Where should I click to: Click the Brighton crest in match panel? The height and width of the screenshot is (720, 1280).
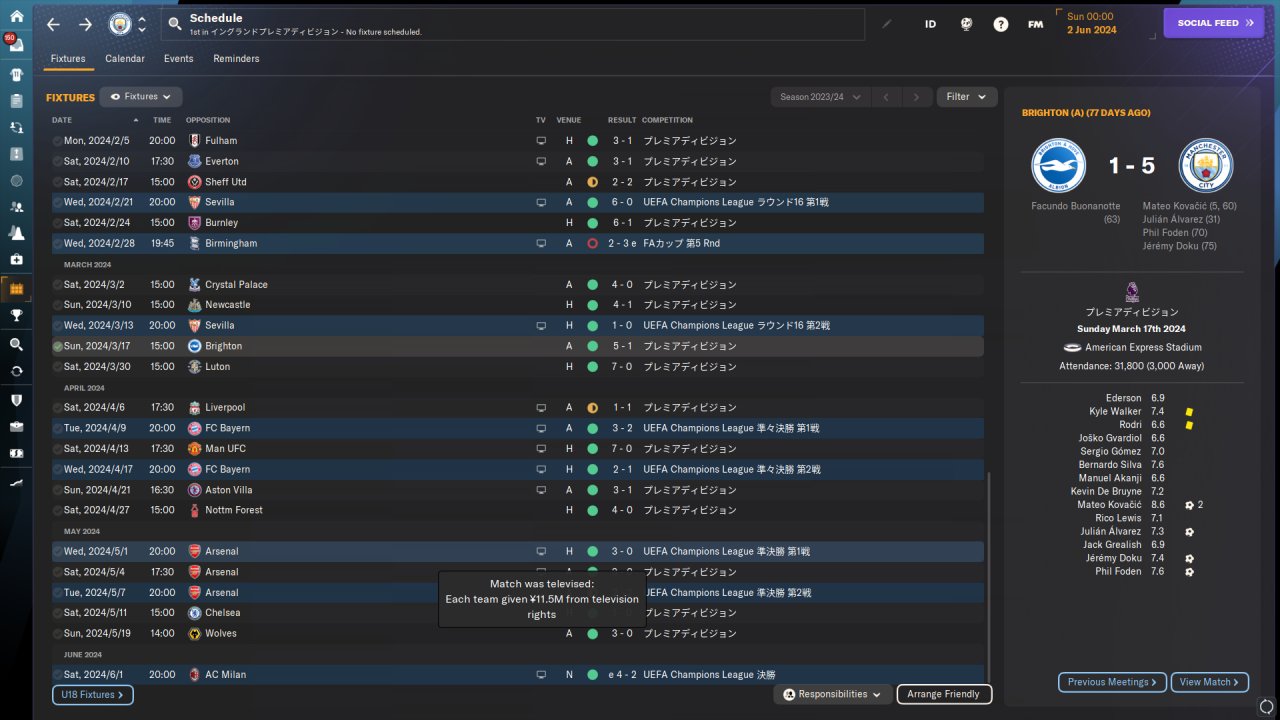(1058, 165)
